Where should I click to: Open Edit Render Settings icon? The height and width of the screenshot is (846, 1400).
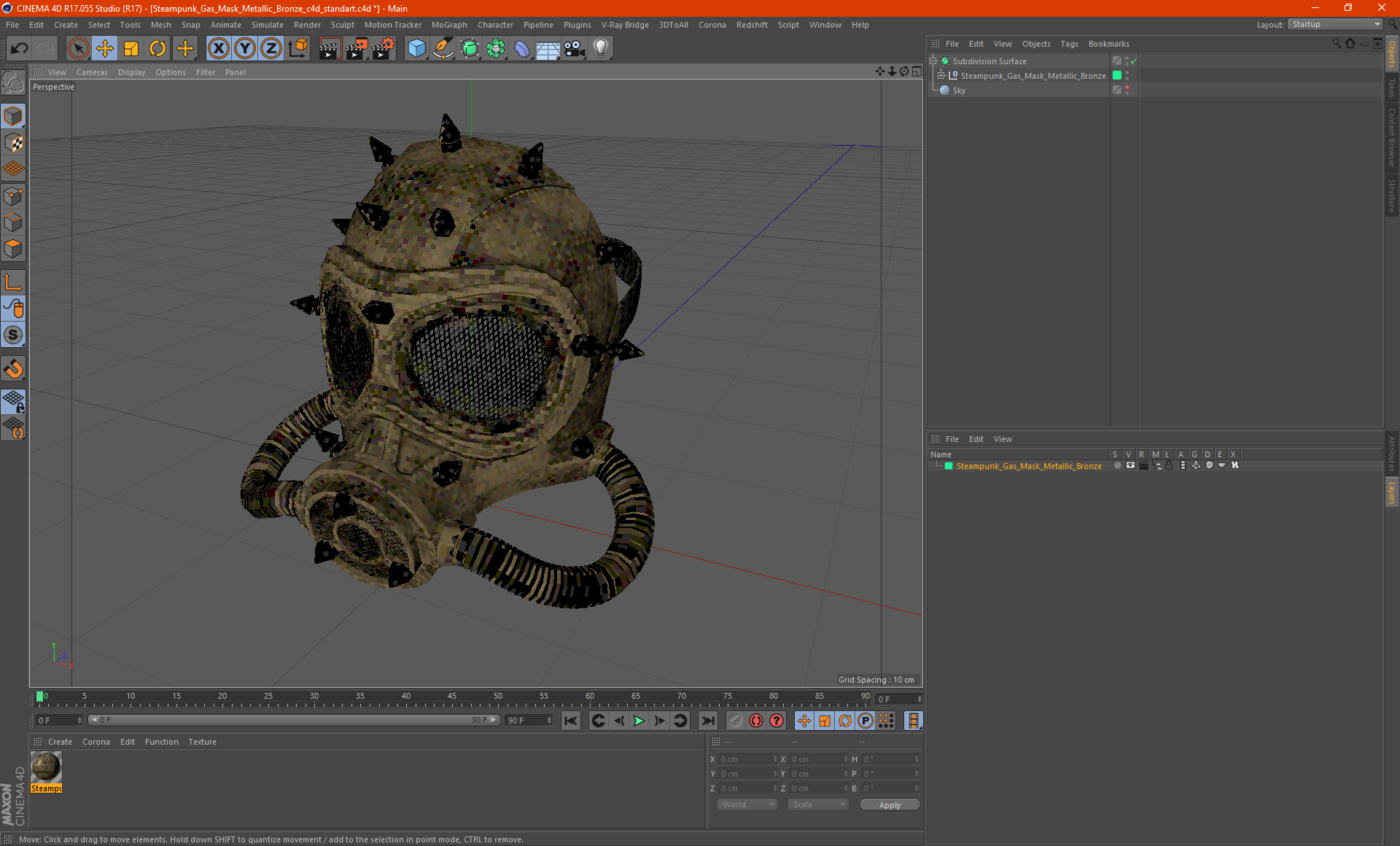coord(383,49)
